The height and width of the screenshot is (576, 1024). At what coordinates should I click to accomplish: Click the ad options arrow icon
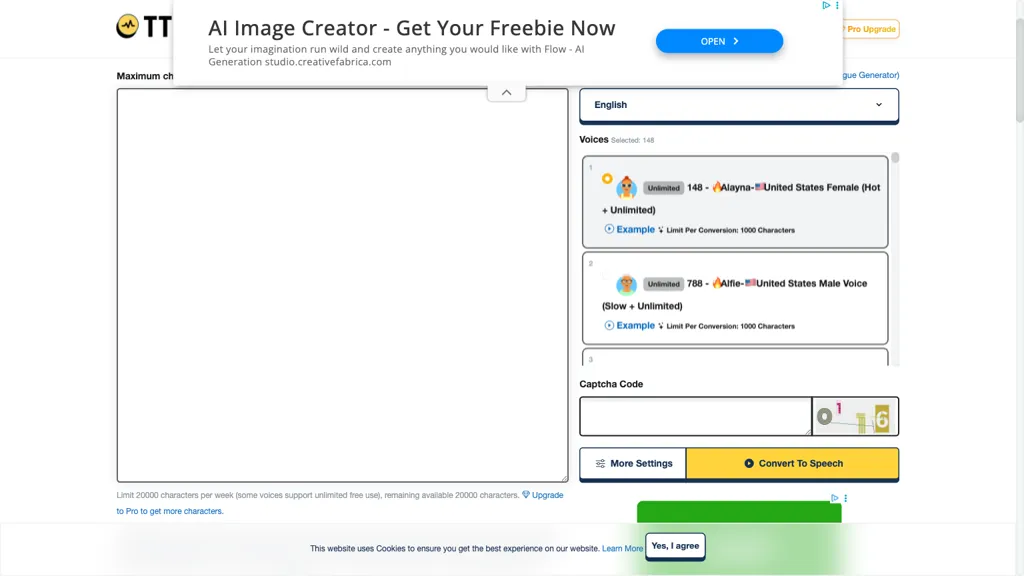point(827,6)
